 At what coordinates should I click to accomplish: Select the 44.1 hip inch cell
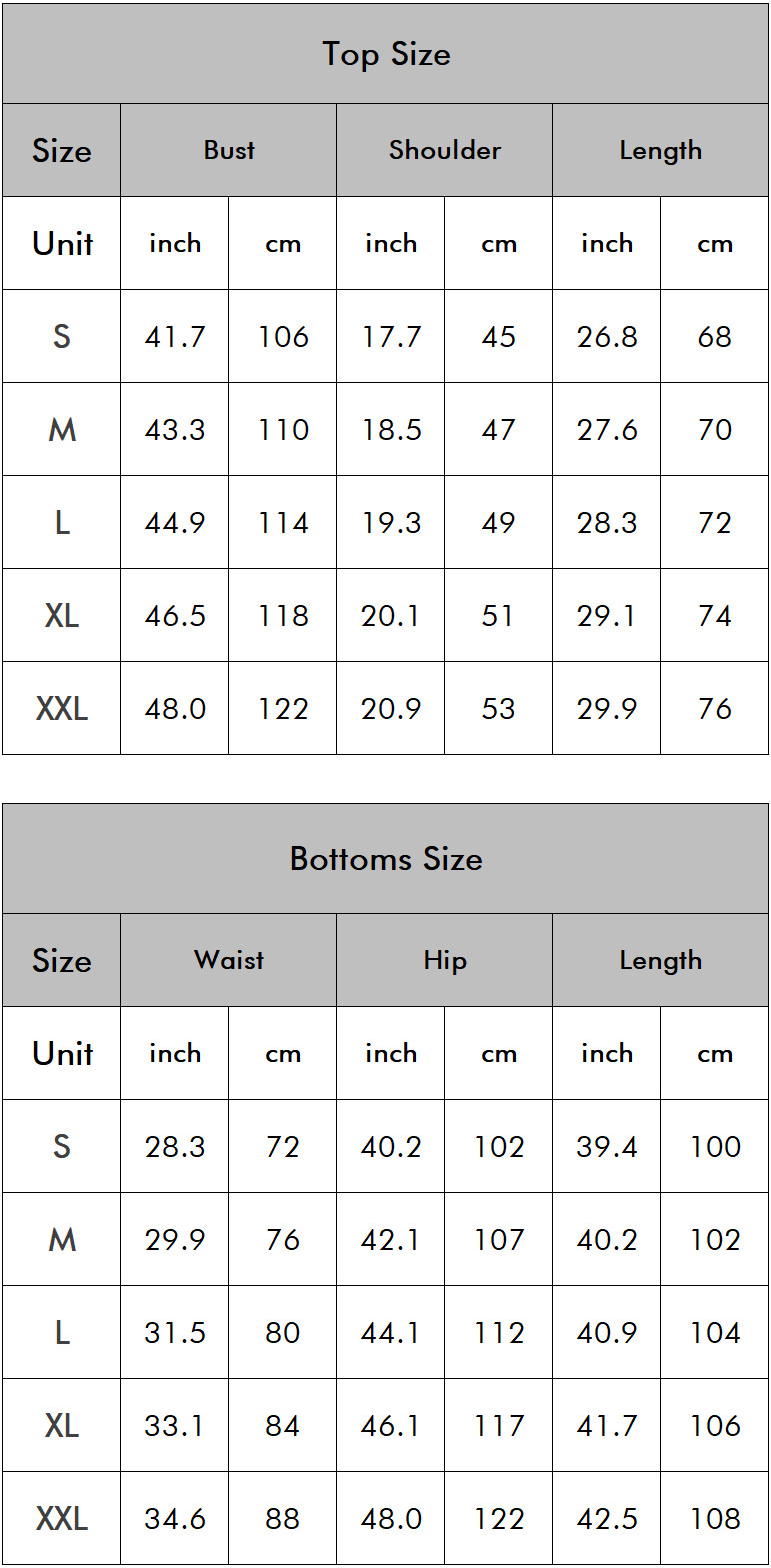[x=391, y=1333]
